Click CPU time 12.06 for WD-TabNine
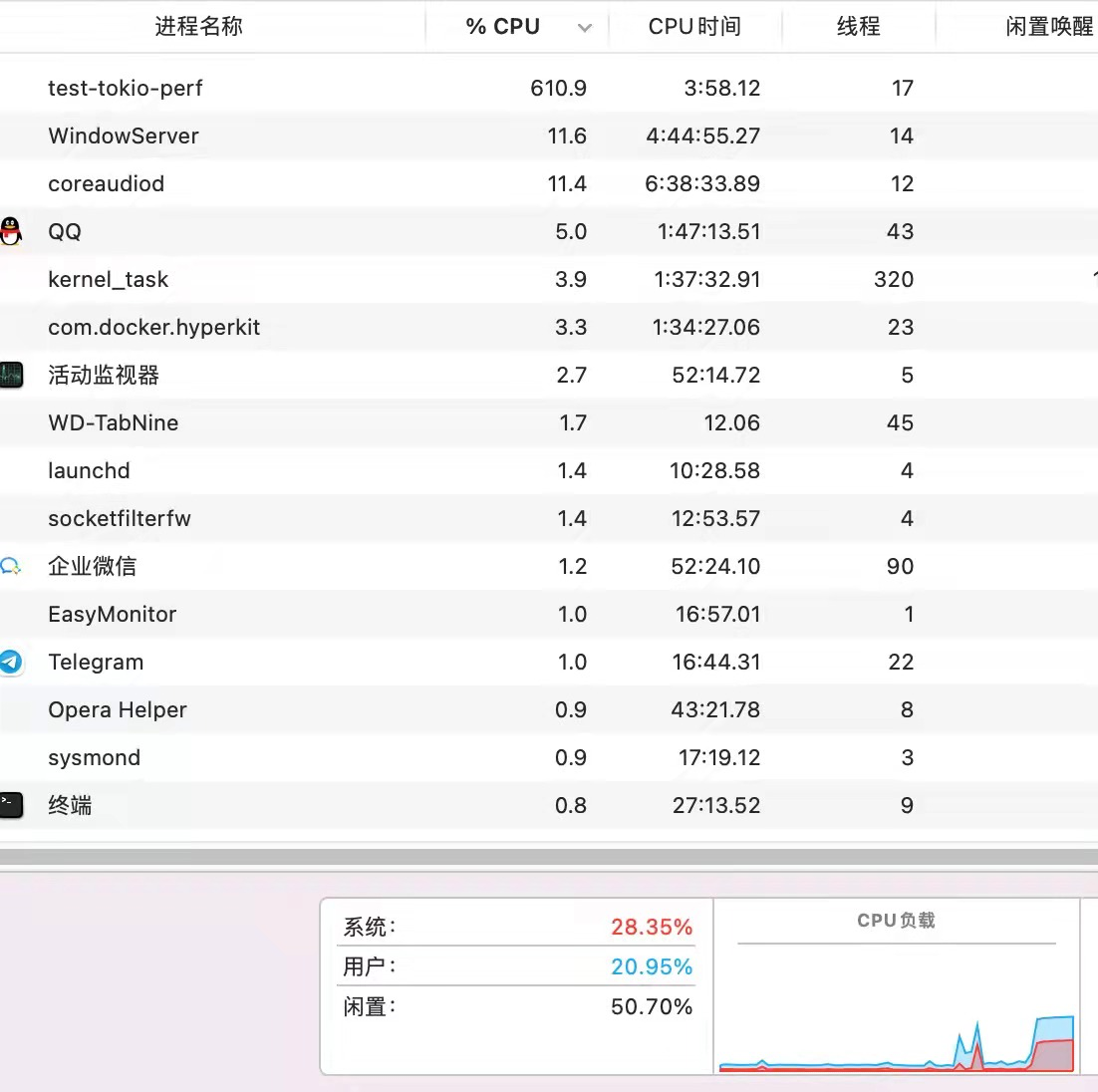This screenshot has width=1098, height=1092. coord(731,423)
